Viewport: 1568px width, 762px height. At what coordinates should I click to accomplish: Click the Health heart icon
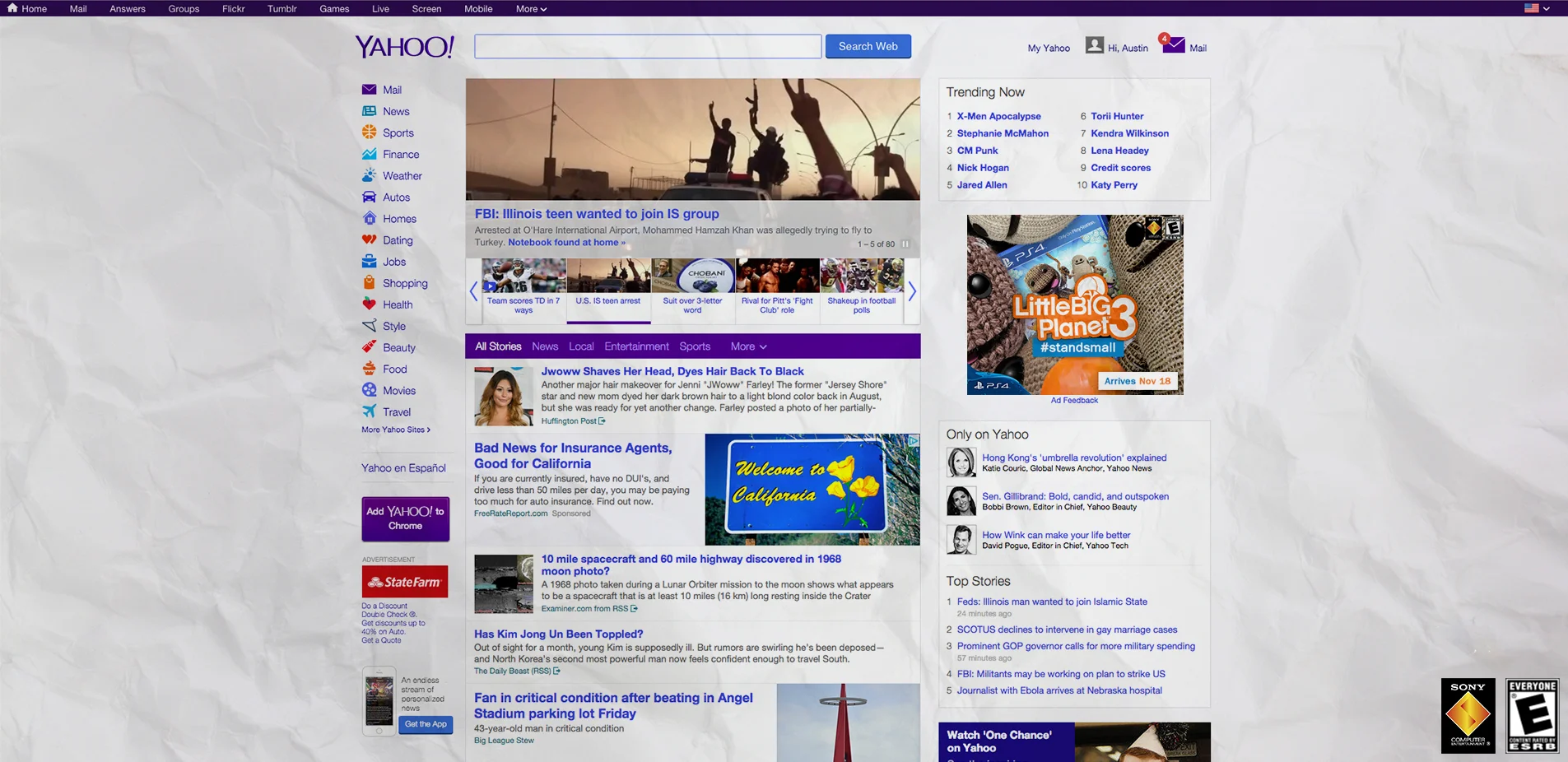369,304
